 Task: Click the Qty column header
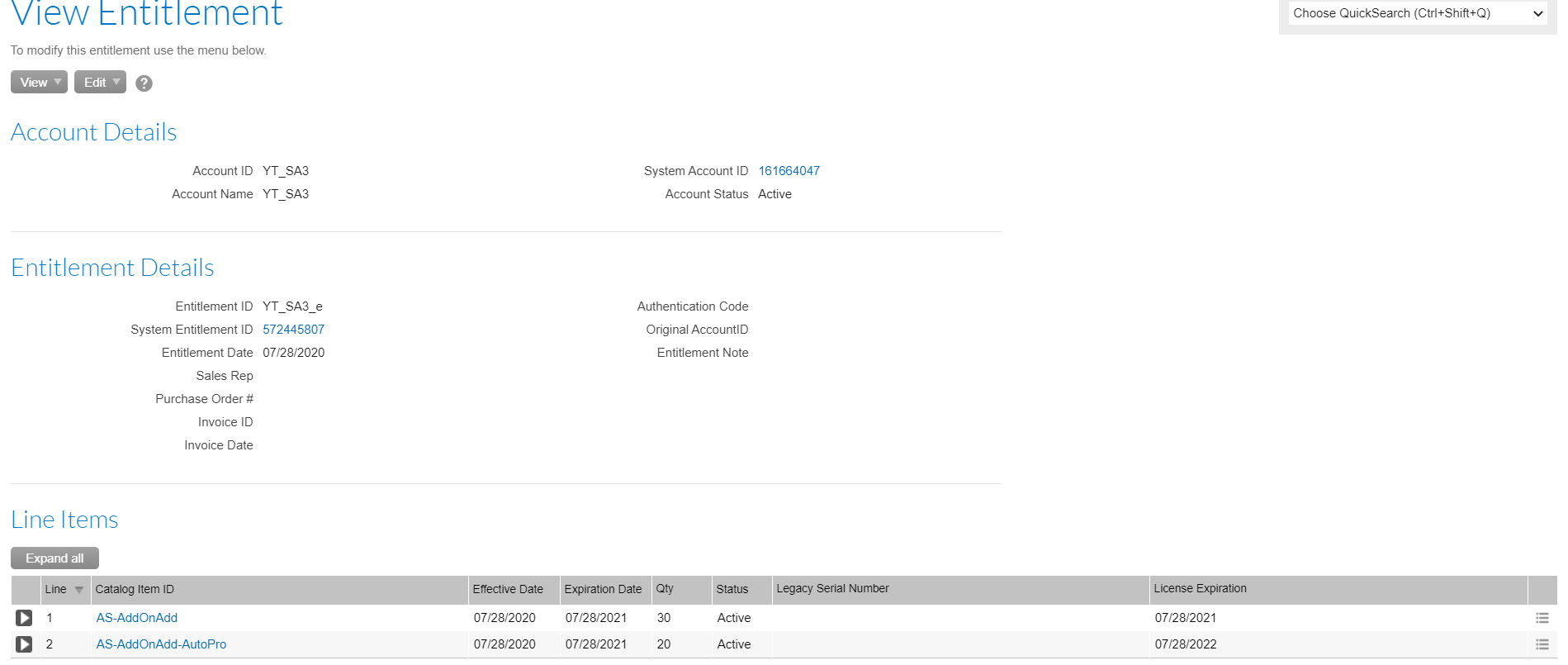pyautogui.click(x=682, y=590)
